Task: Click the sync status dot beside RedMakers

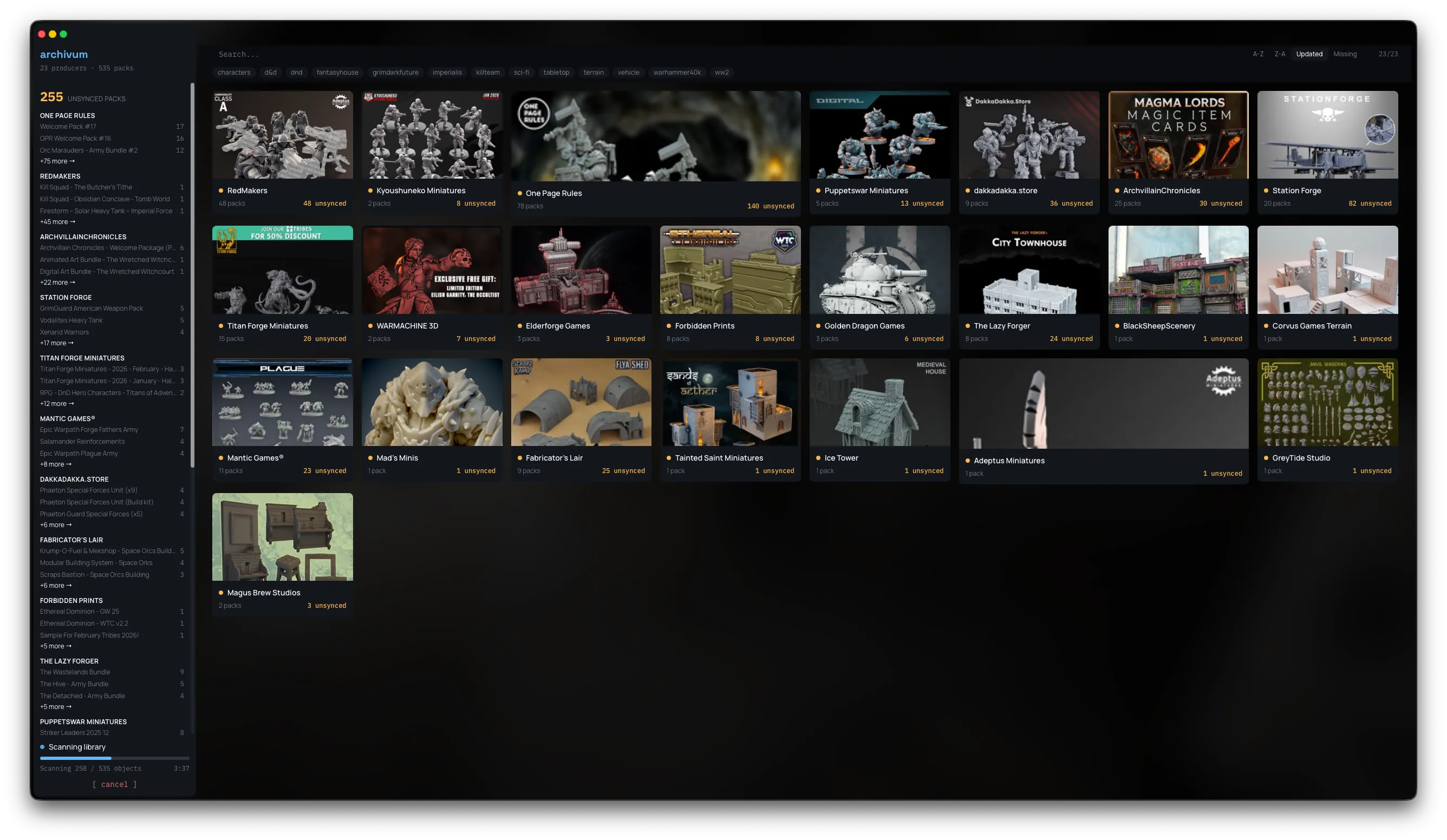Action: tap(220, 191)
